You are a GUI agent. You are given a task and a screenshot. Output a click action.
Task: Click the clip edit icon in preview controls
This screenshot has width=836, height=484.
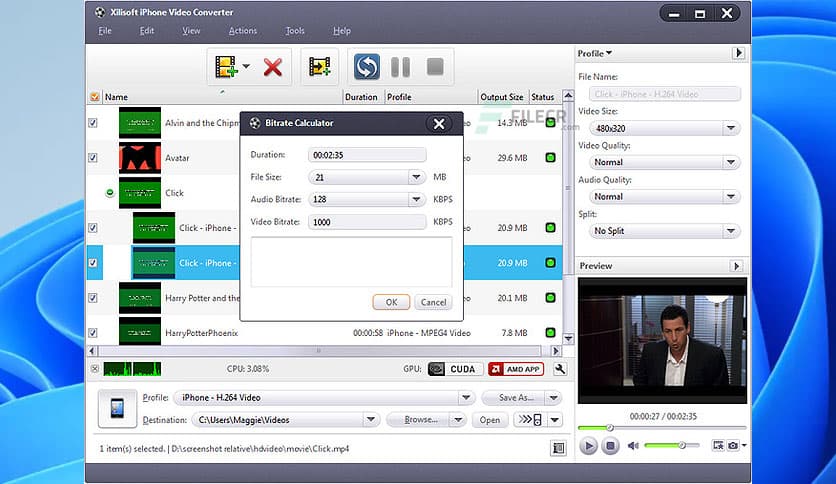tap(718, 445)
